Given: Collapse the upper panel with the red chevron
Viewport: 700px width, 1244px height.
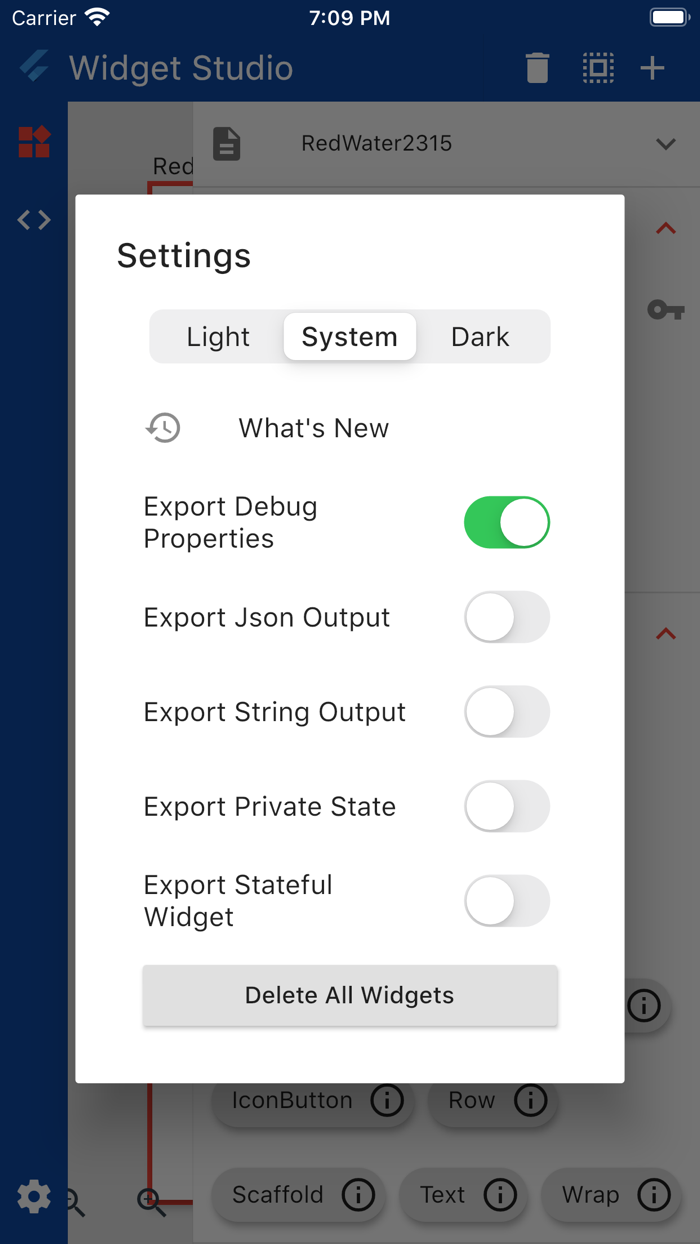Looking at the screenshot, I should pos(665,228).
